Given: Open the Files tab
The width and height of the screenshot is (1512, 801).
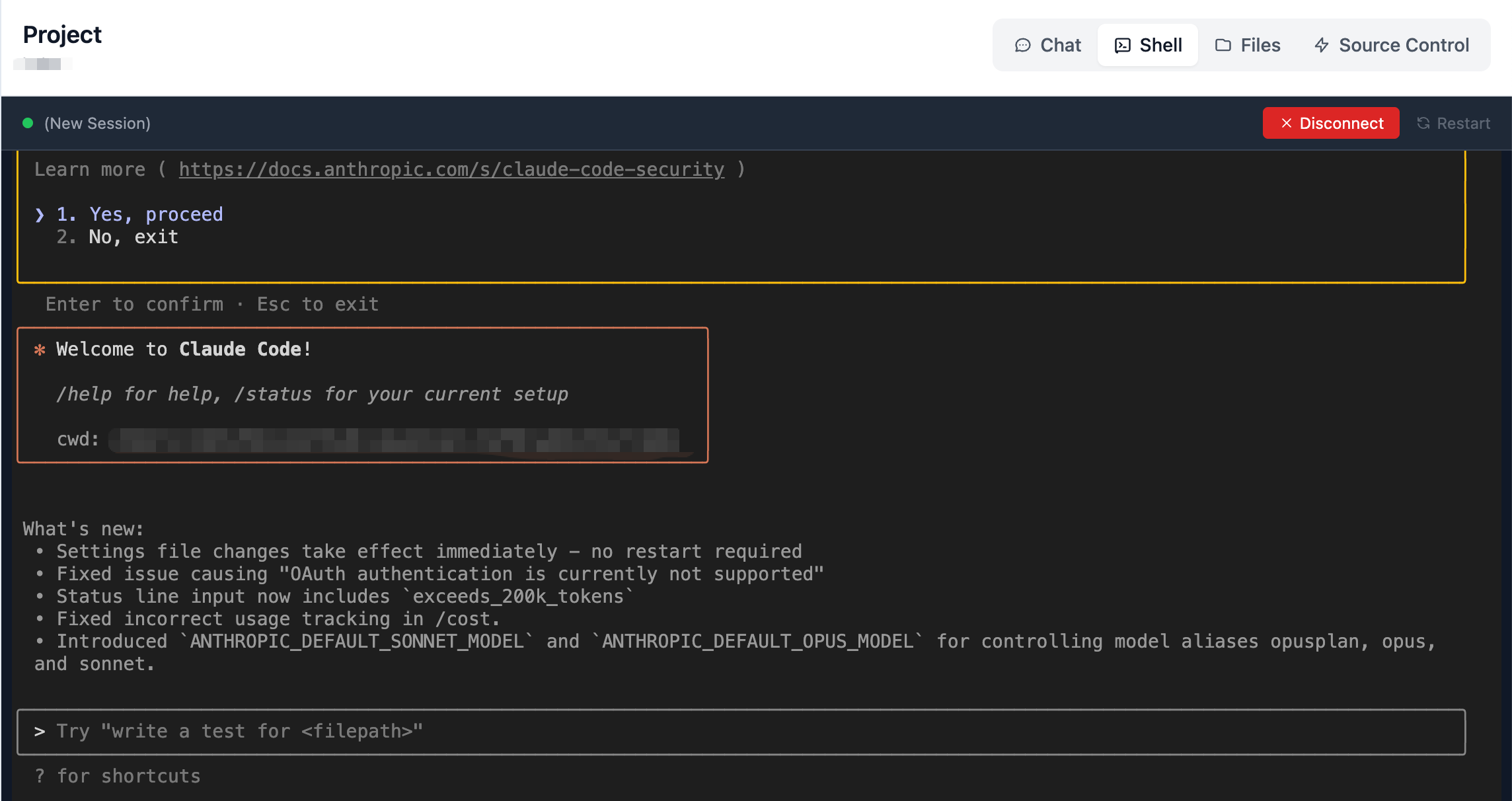Looking at the screenshot, I should [1248, 45].
